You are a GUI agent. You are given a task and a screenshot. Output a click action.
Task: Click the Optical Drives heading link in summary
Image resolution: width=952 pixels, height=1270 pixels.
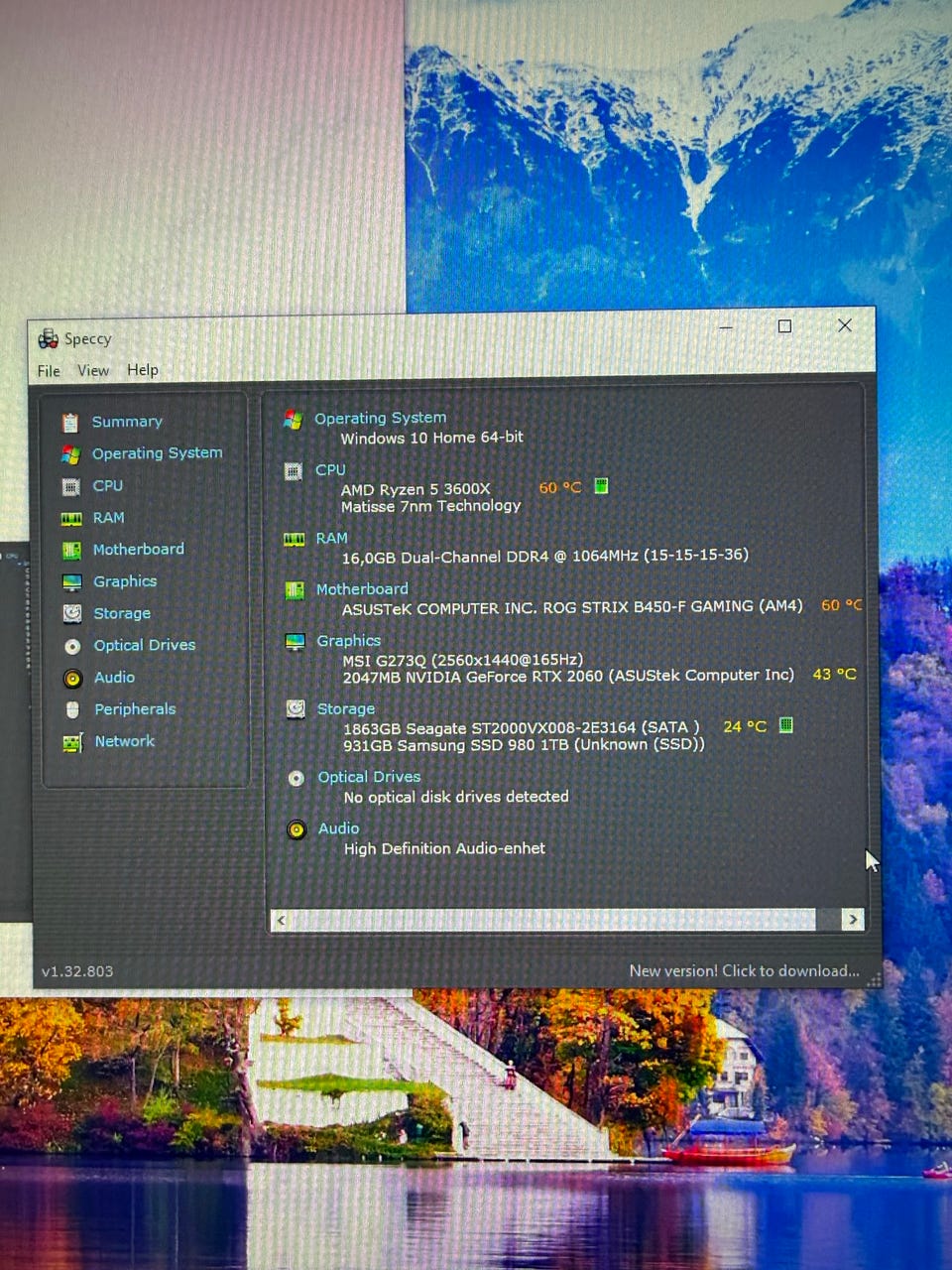[369, 777]
